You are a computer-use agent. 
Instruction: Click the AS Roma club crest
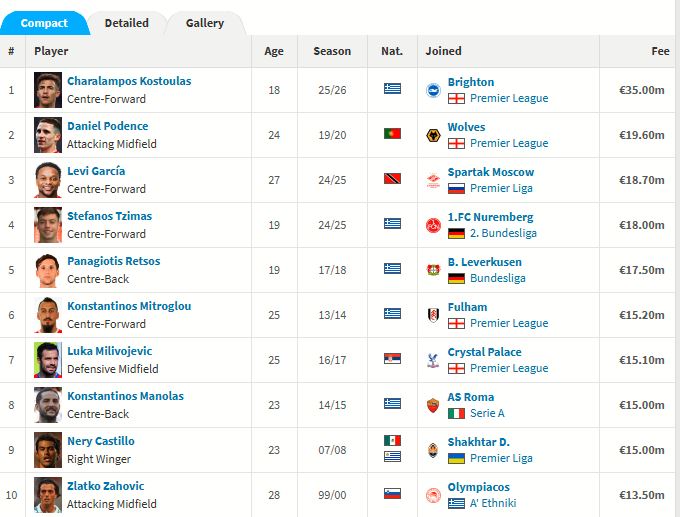(x=433, y=406)
